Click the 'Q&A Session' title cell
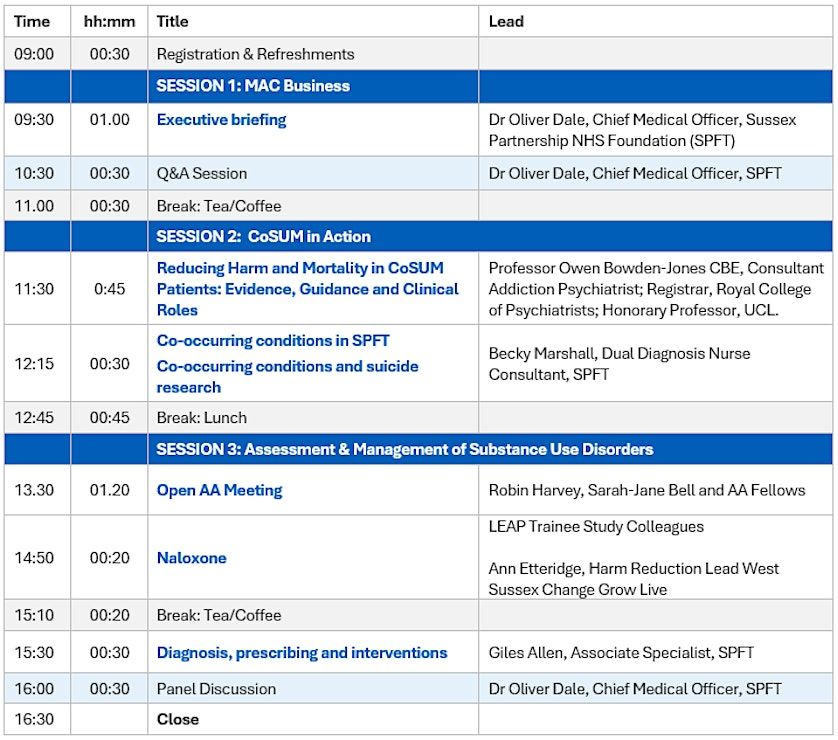Viewport: 838px width, 740px height. [201, 174]
